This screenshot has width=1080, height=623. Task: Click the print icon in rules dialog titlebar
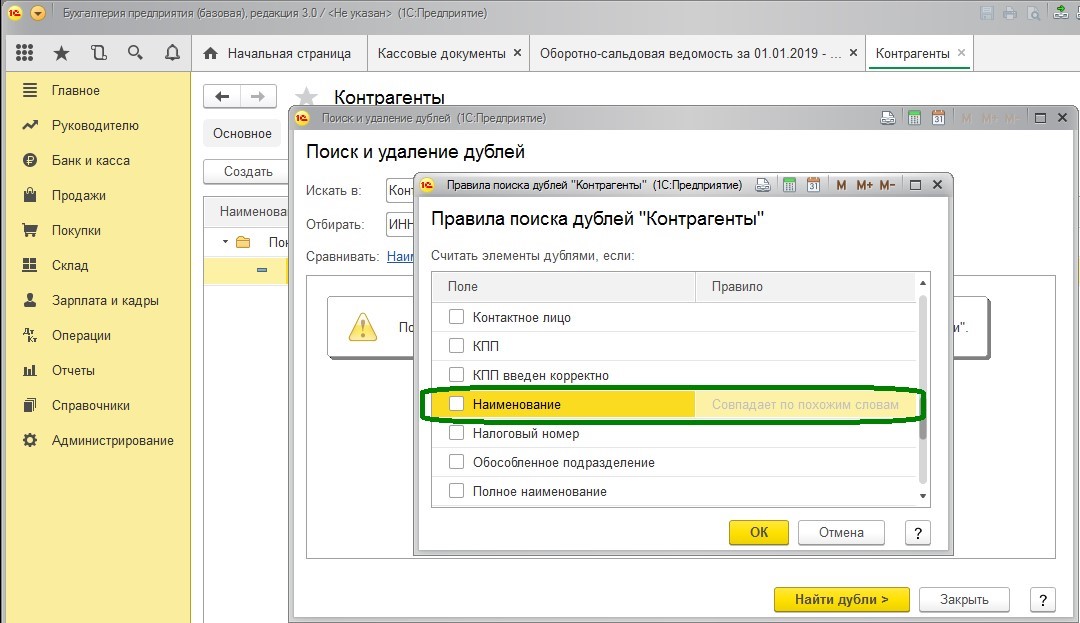click(x=762, y=184)
